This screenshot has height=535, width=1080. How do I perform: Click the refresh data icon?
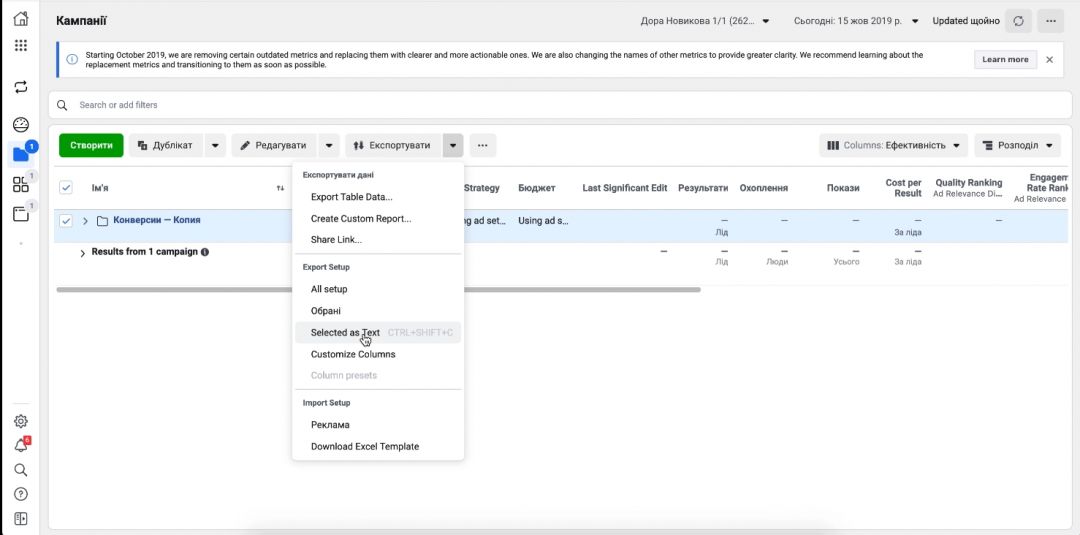(1018, 20)
